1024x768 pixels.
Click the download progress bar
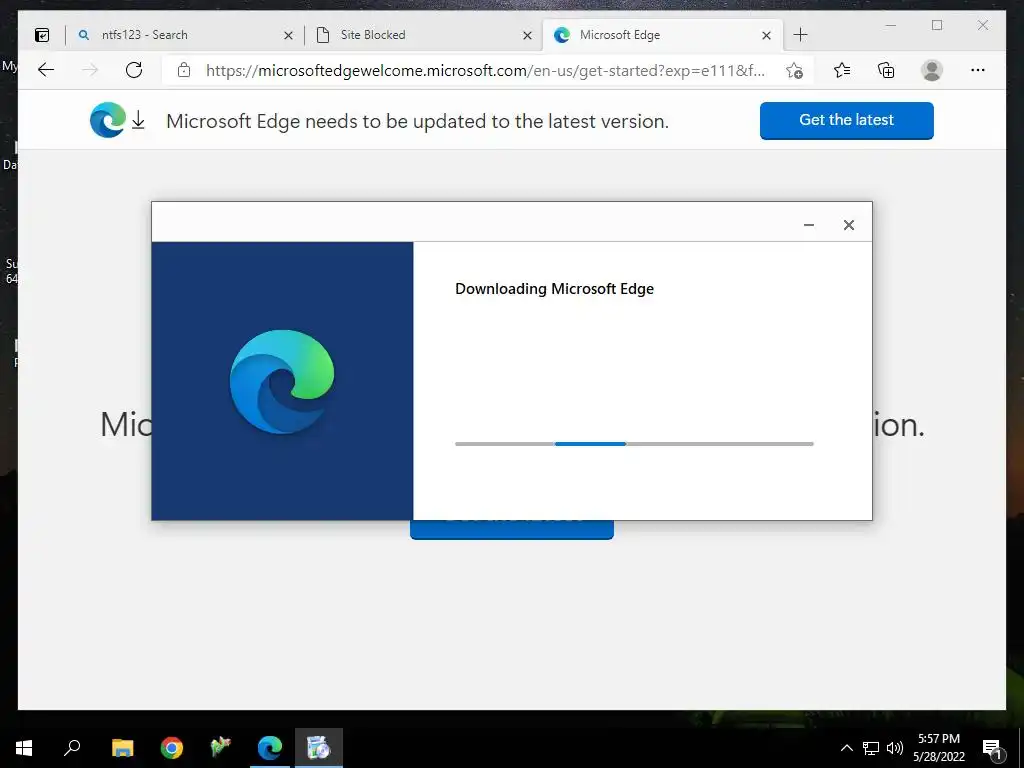(x=634, y=444)
